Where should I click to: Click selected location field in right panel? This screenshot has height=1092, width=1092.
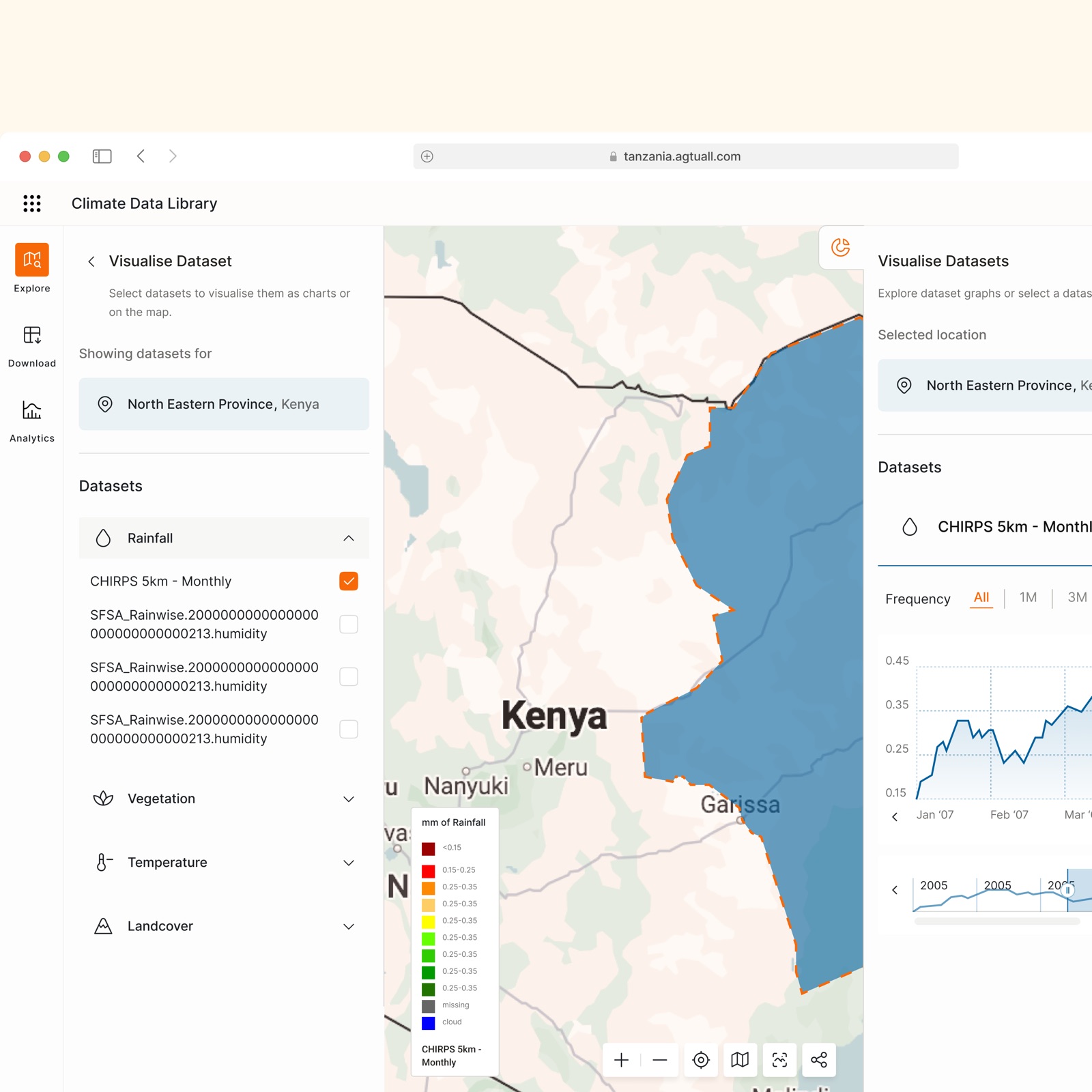coord(985,386)
